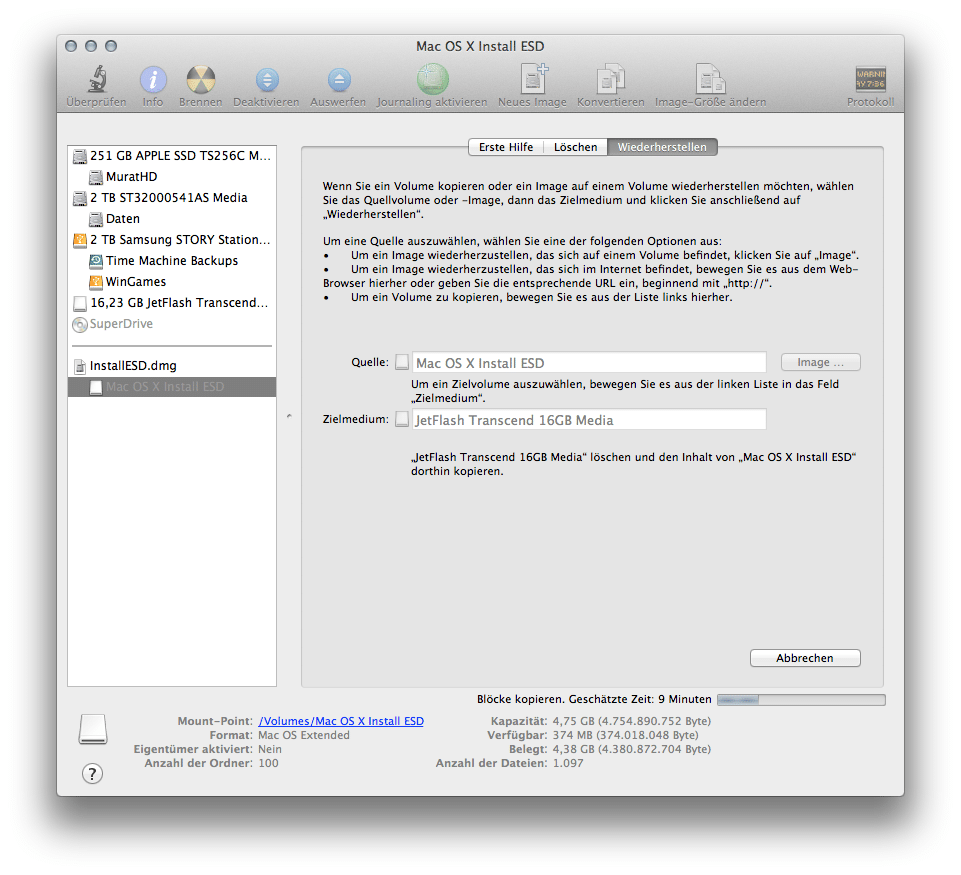Click the Kapazität value "4,75 GB (4.754.890.752 Byte)"
Viewport: 961px width, 875px height.
[632, 721]
